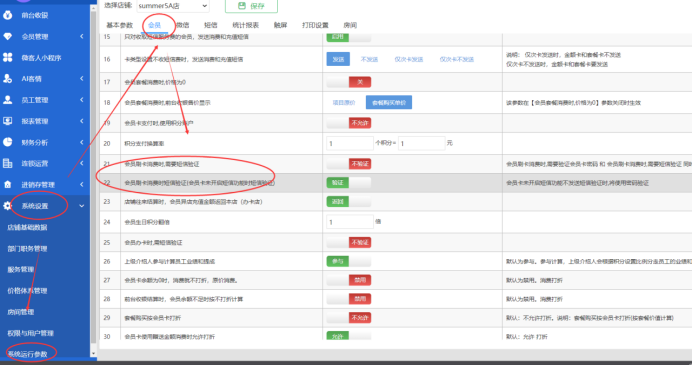Click the diamond icon beside 会员管理

[x=8, y=37]
